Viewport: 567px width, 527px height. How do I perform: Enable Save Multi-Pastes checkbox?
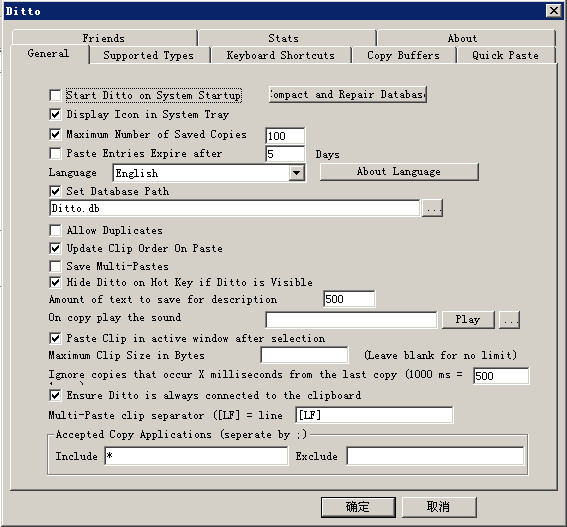point(55,267)
